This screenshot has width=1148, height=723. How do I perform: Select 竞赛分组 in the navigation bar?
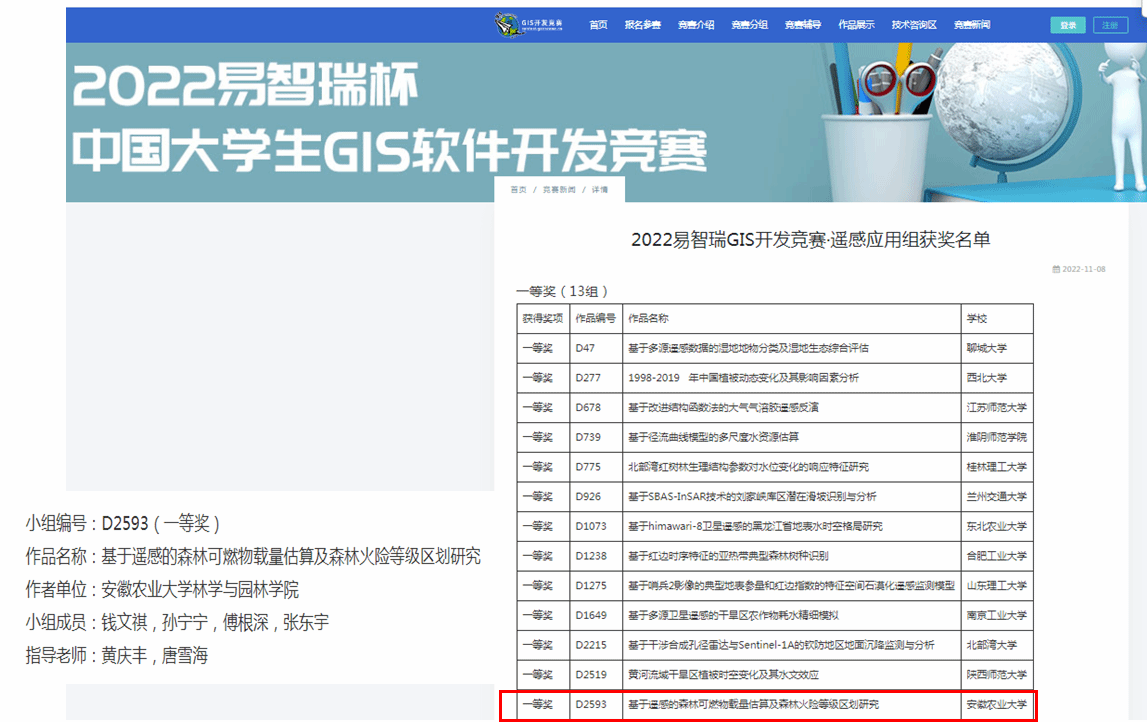click(749, 25)
